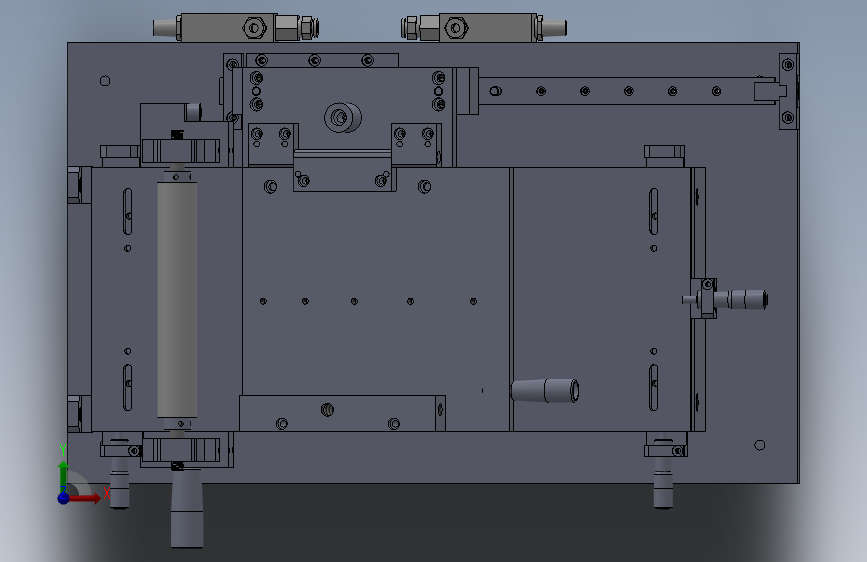Select the round boss in the upper center block
The image size is (867, 562).
pos(342,117)
